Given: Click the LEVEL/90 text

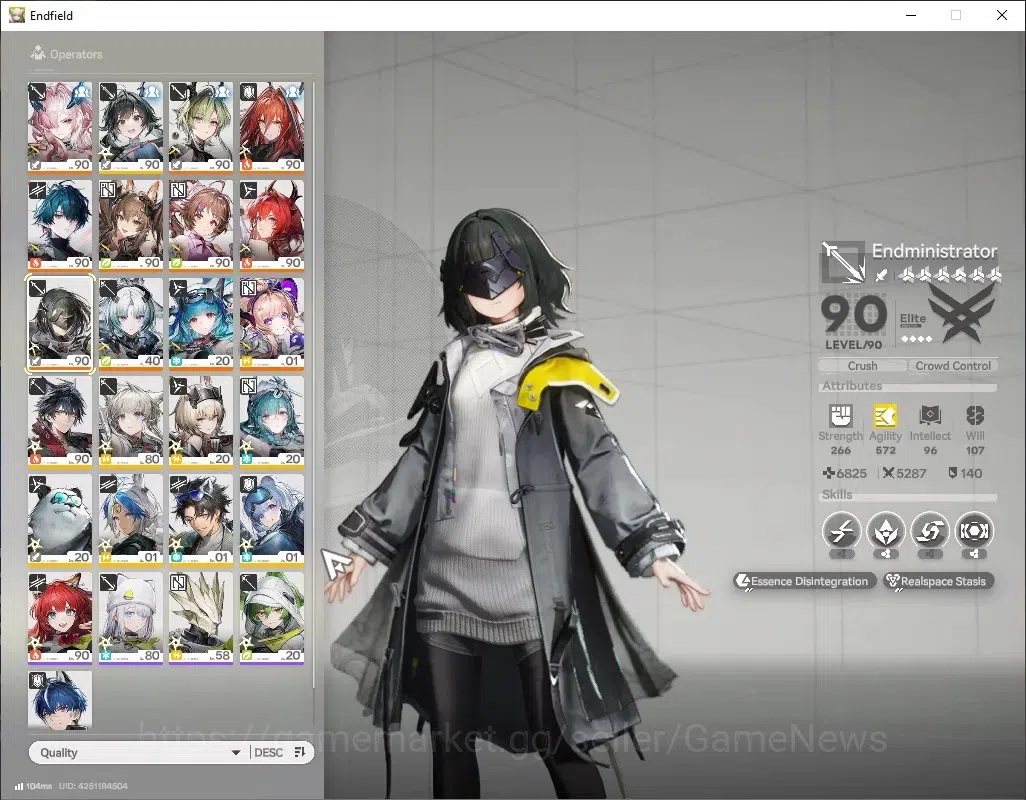Looking at the screenshot, I should pyautogui.click(x=853, y=345).
